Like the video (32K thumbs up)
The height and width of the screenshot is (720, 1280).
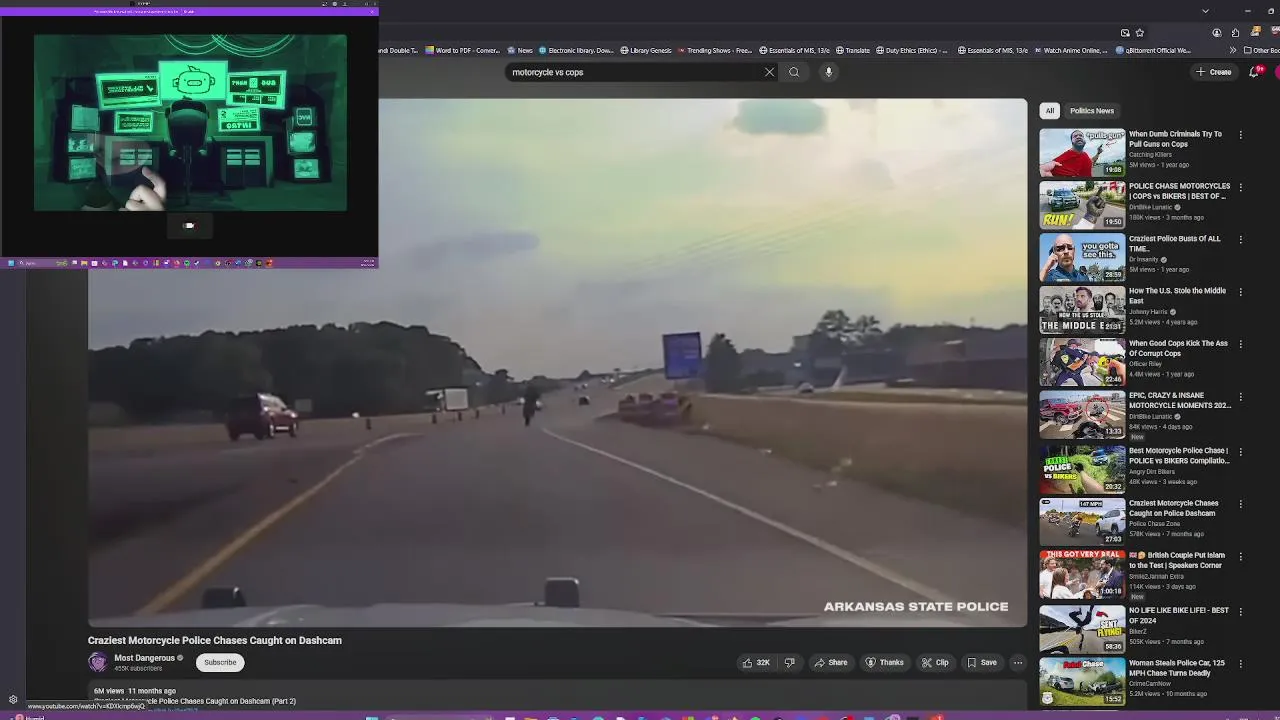755,662
